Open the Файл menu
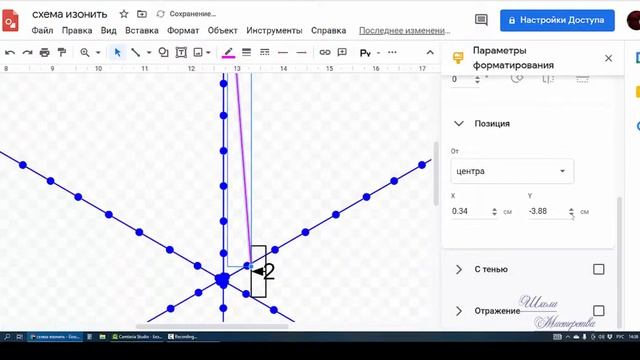 click(x=42, y=31)
